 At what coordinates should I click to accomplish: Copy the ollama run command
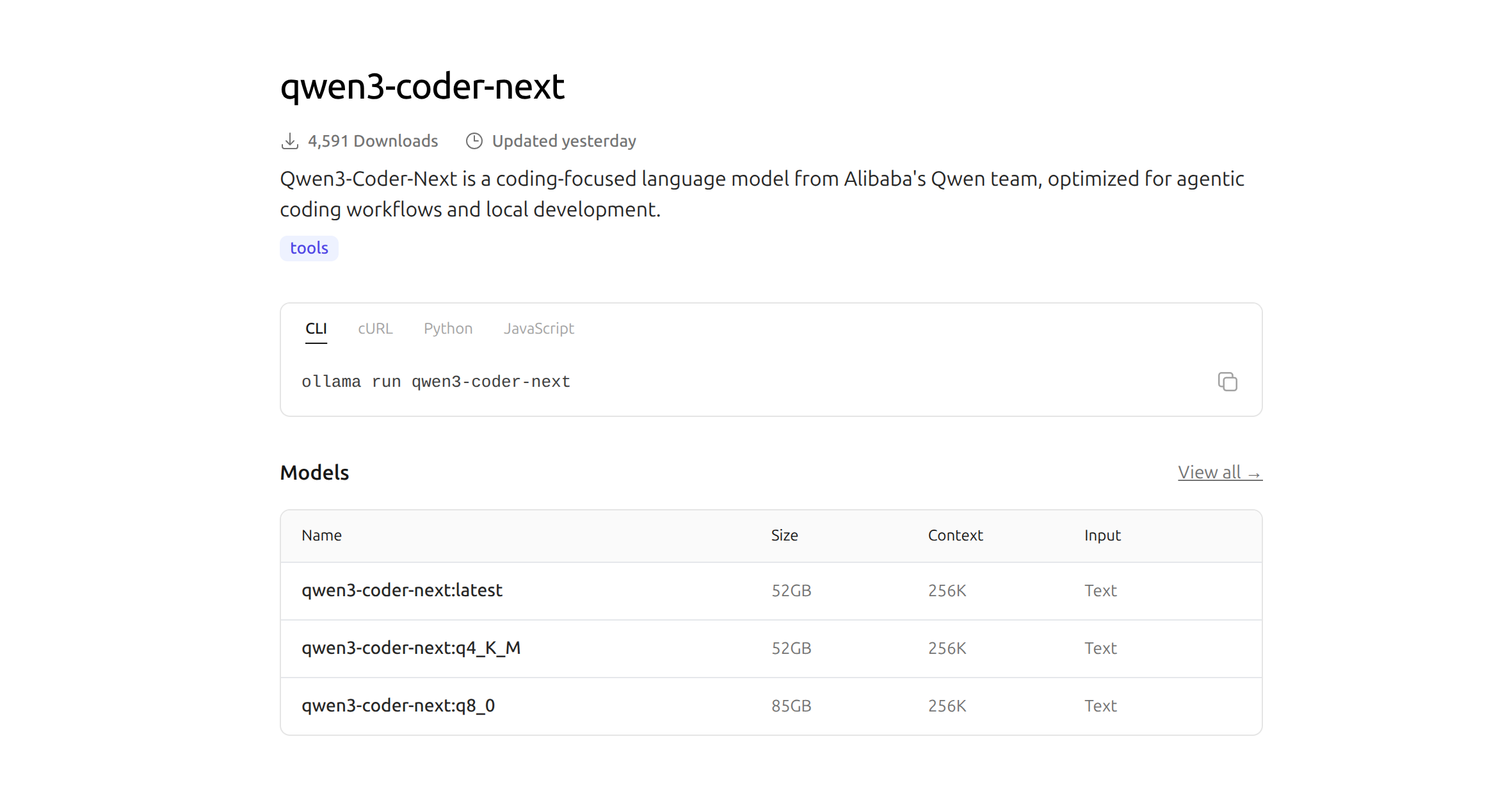pyautogui.click(x=1227, y=382)
